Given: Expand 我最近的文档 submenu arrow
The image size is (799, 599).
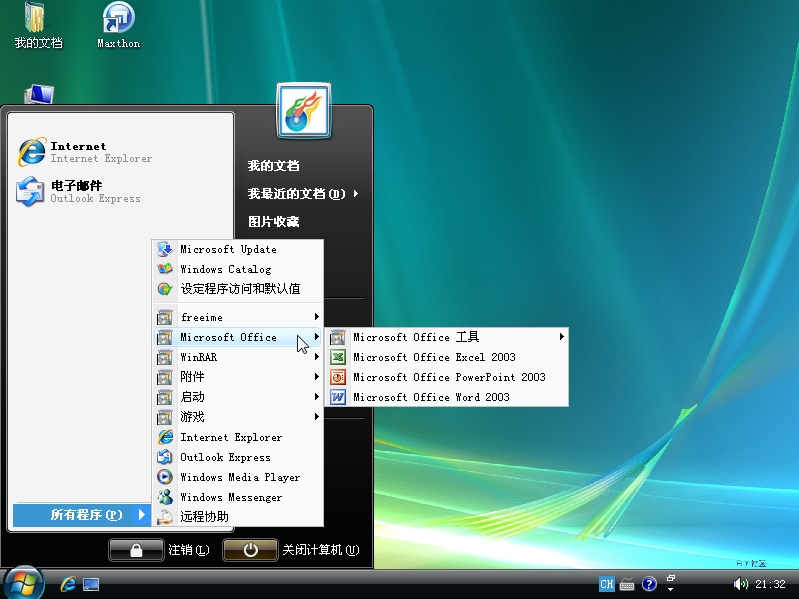Looking at the screenshot, I should tap(355, 194).
